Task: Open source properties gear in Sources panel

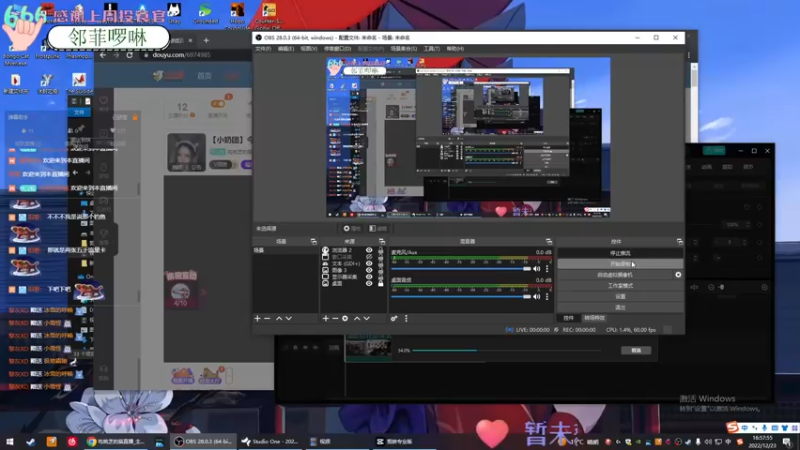Action: 345,318
